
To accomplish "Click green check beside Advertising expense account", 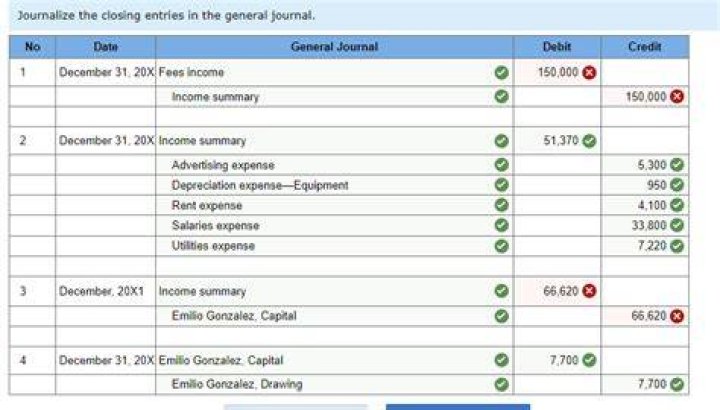I will [x=501, y=164].
